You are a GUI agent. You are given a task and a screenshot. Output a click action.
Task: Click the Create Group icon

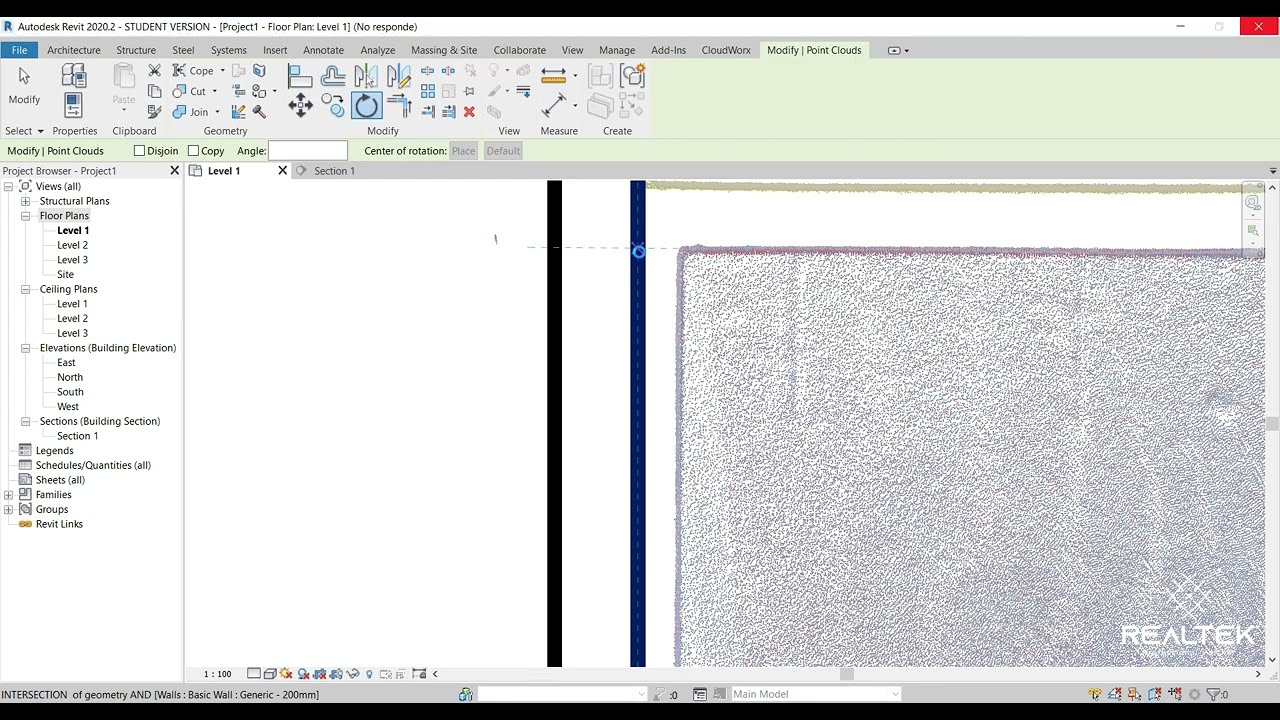(x=632, y=76)
